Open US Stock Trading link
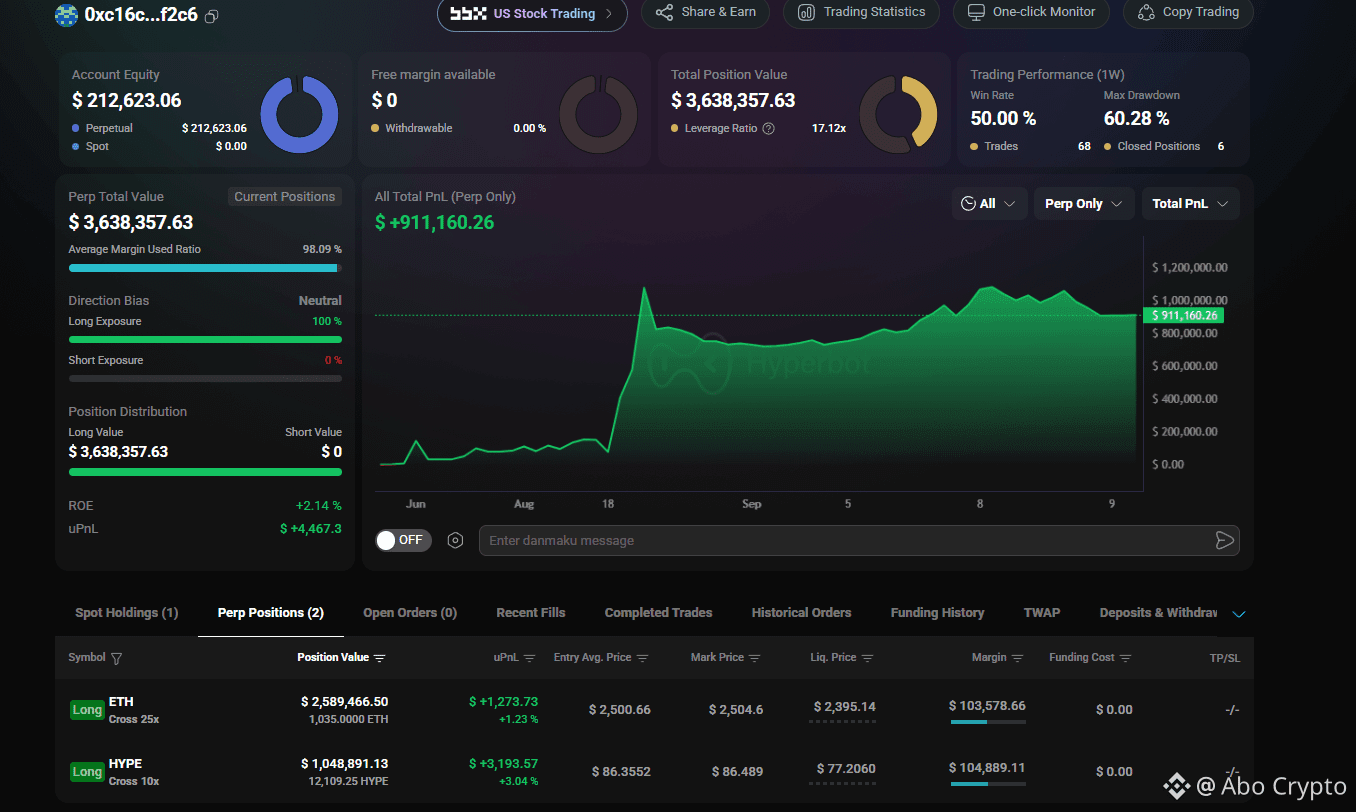 (532, 14)
